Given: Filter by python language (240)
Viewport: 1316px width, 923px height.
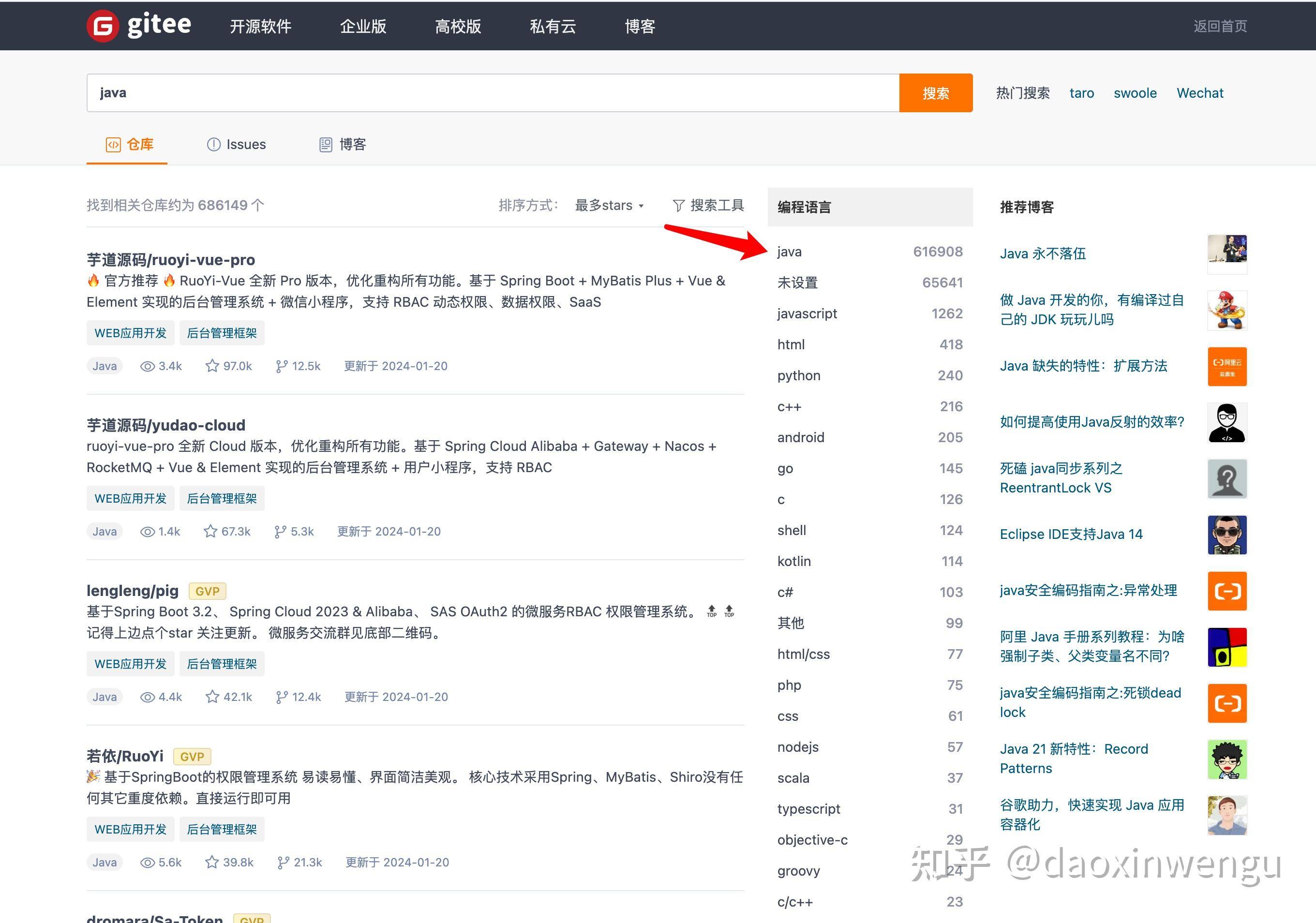Looking at the screenshot, I should point(869,376).
